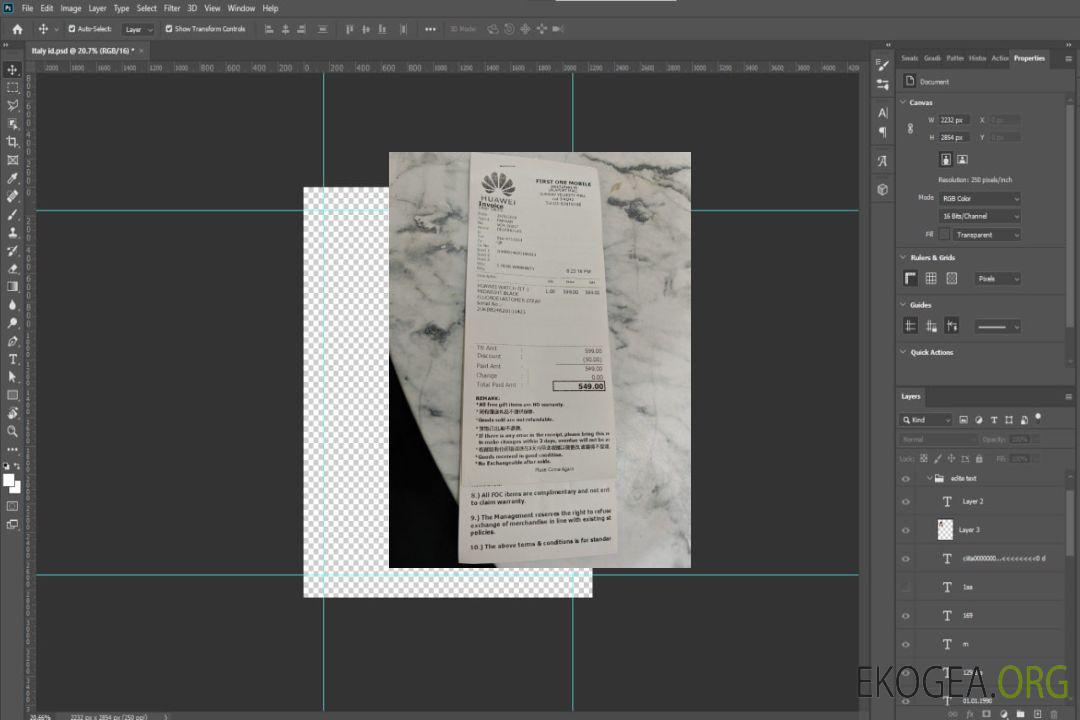This screenshot has width=1080, height=720.
Task: Click the grid icon under Rulers & Grids
Action: pyautogui.click(x=930, y=279)
